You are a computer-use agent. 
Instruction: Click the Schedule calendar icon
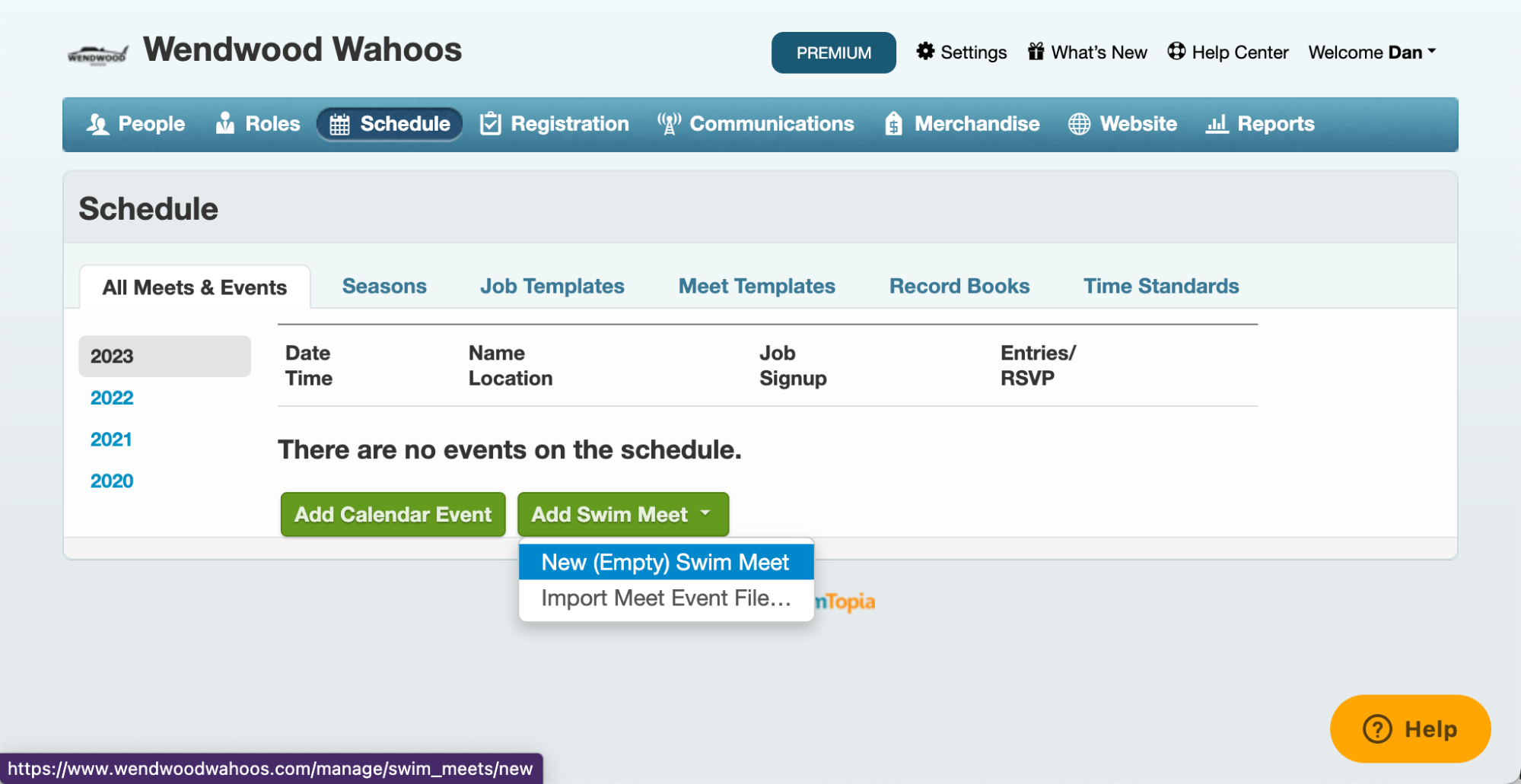339,124
